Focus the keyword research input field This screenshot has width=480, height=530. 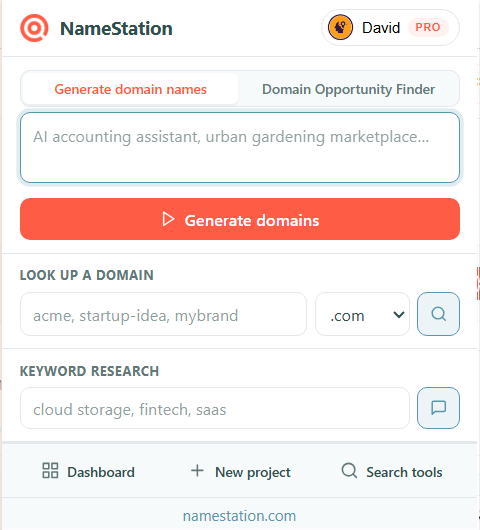[x=215, y=408]
